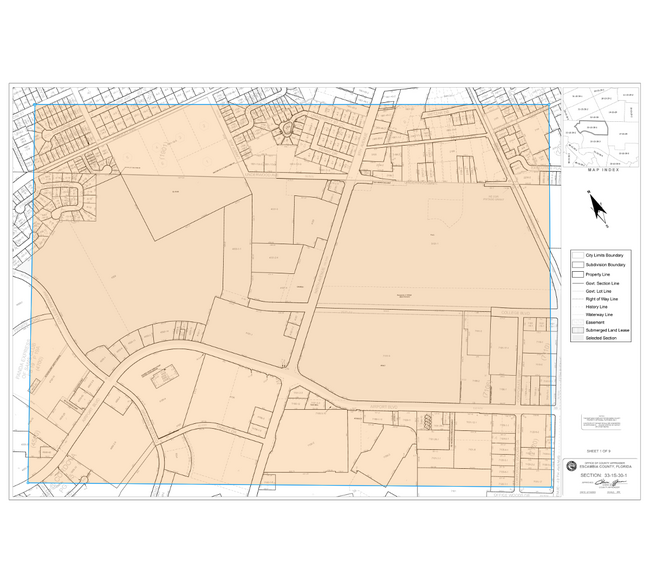This screenshot has height=583, width=650.
Task: Click the Property Line legend box
Action: 576,274
